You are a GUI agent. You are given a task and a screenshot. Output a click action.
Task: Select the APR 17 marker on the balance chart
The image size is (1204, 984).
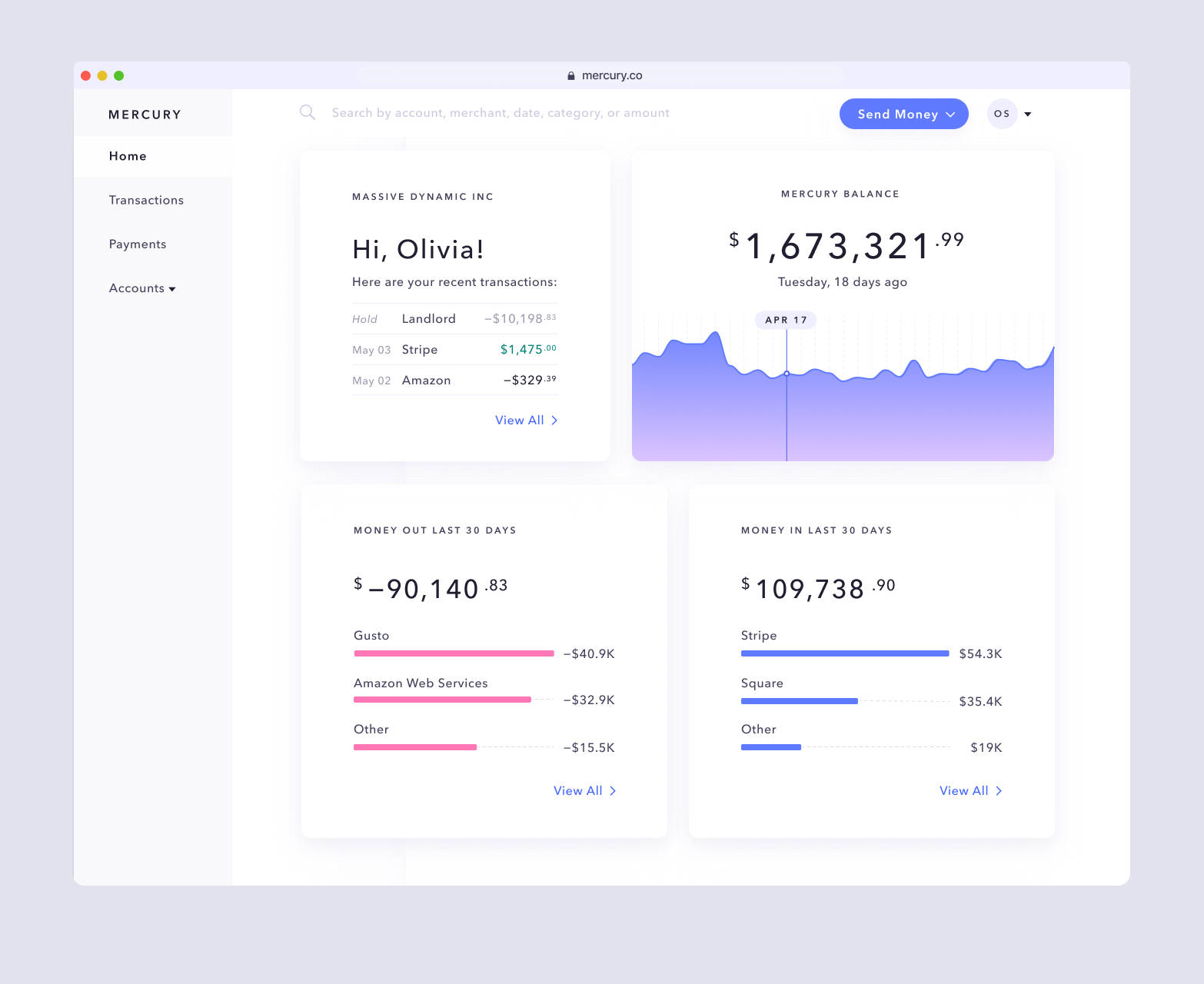(x=786, y=320)
